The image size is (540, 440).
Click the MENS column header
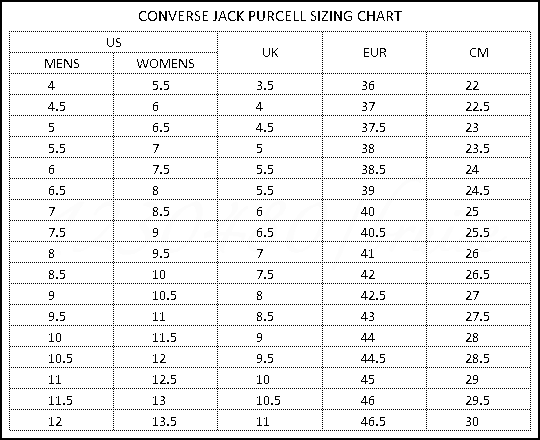pyautogui.click(x=62, y=63)
